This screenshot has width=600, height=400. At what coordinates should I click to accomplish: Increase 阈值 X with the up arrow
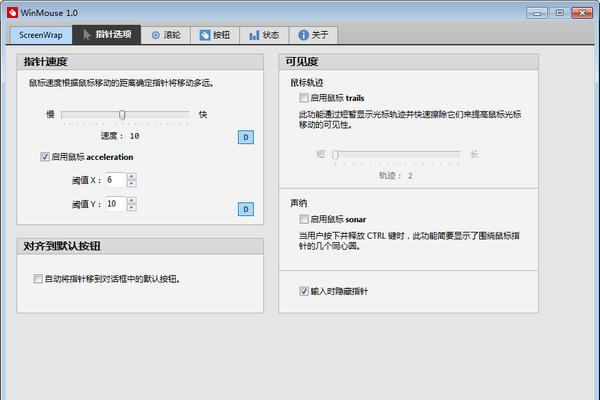tap(132, 176)
